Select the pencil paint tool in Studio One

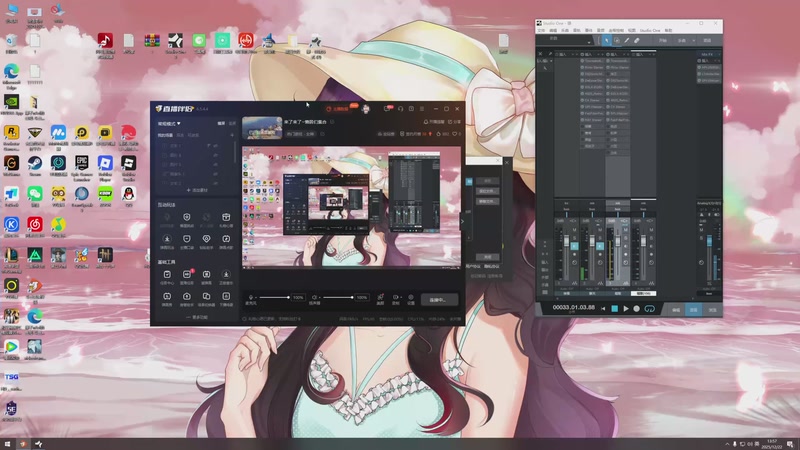tap(627, 40)
